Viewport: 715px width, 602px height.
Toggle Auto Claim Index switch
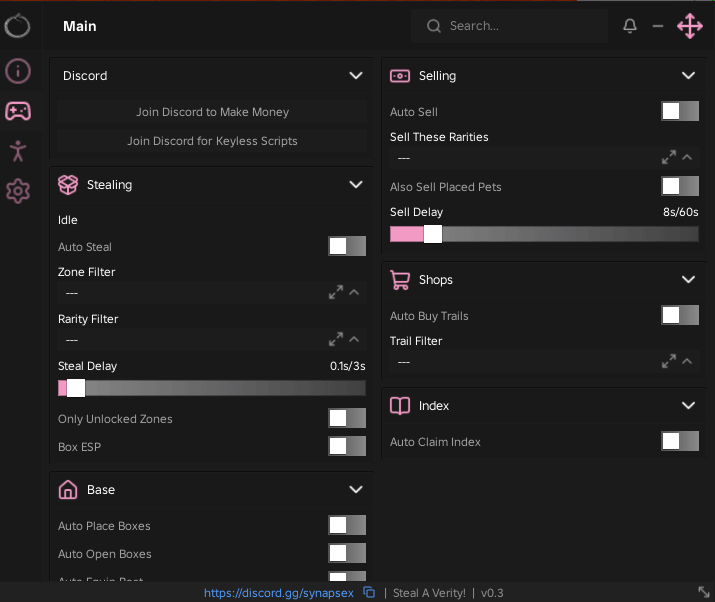[x=680, y=441]
